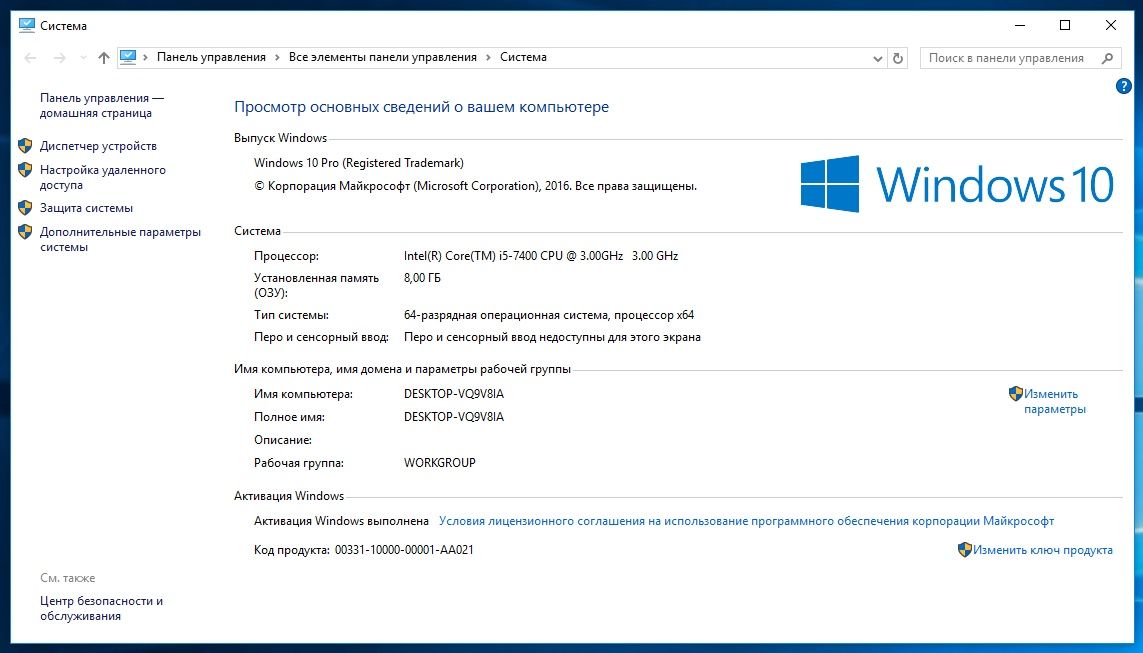Click shield icon beside Изменить ключ продукта
Image resolution: width=1143 pixels, height=653 pixels.
pyautogui.click(x=964, y=550)
